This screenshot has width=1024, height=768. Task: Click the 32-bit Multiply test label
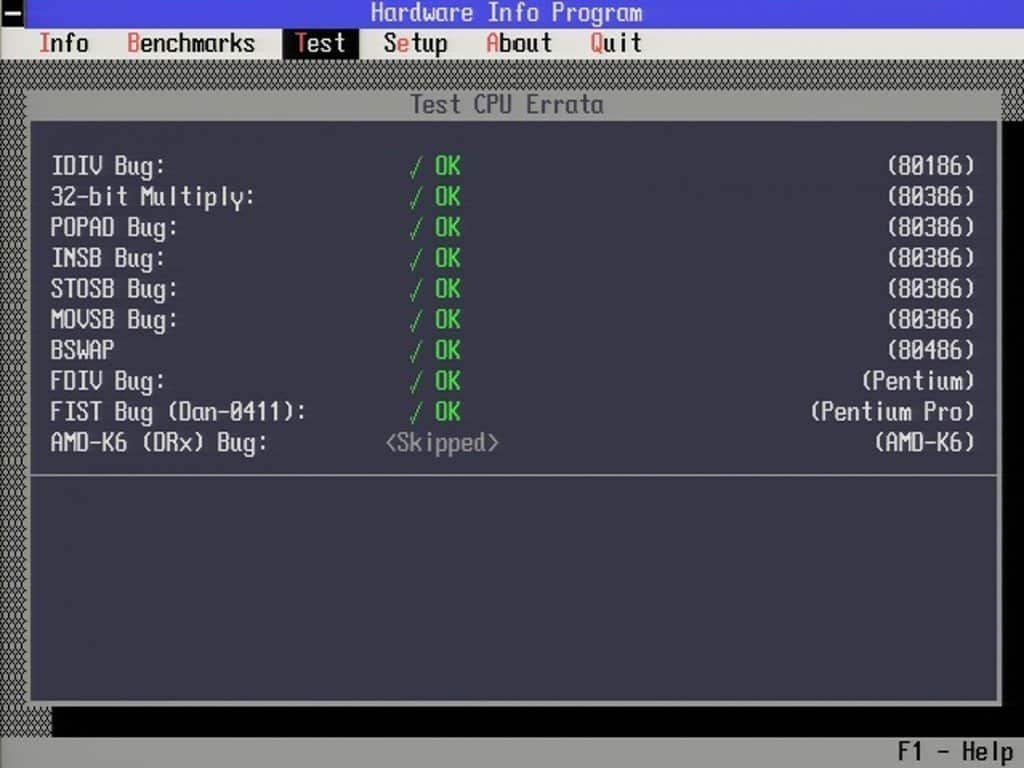(x=153, y=197)
